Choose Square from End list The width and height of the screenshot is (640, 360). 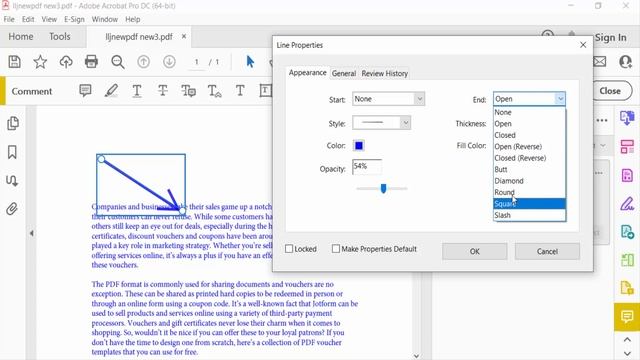click(x=529, y=203)
